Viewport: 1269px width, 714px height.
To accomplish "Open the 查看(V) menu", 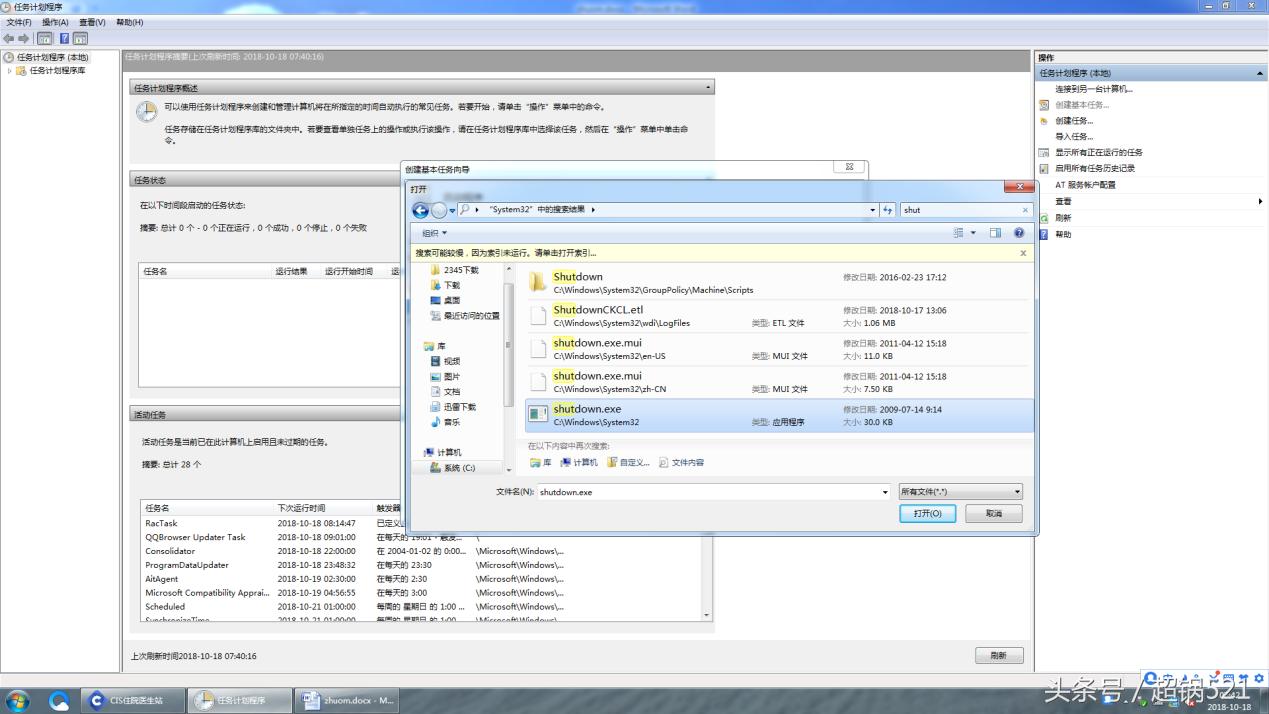I will 91,22.
